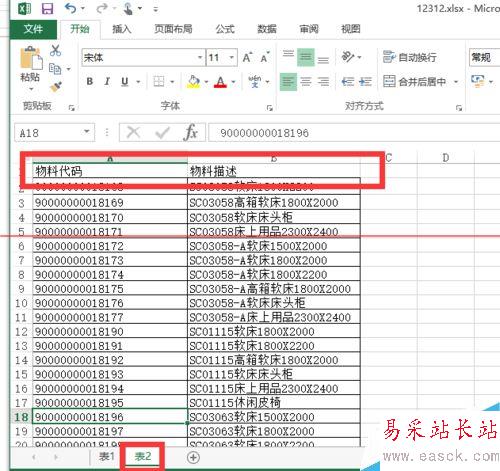The height and width of the screenshot is (471, 500).
Task: Toggle center horizontal alignment
Action: pyautogui.click(x=306, y=81)
